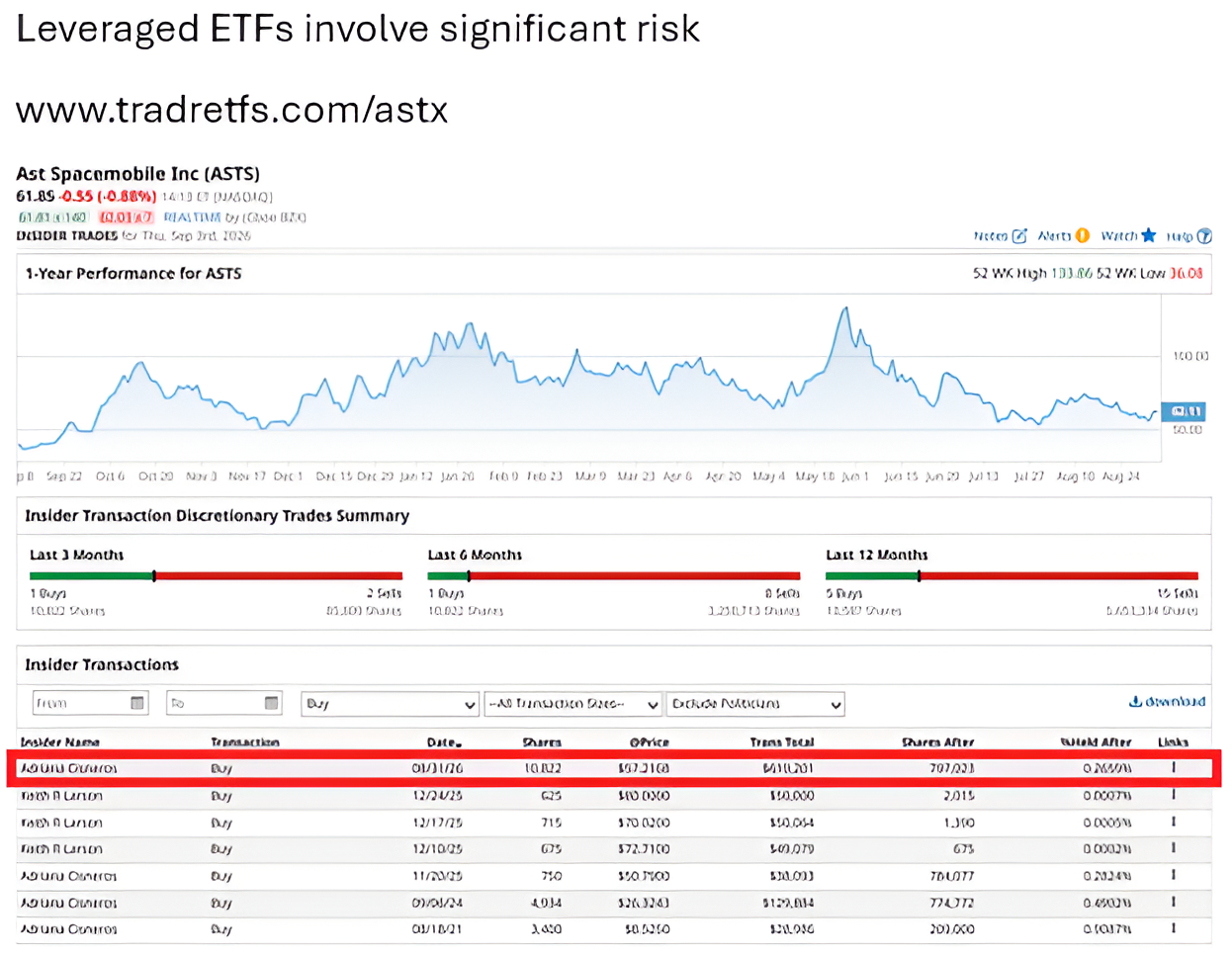This screenshot has width=1232, height=957.
Task: Click the Watch link text
Action: 1118,235
